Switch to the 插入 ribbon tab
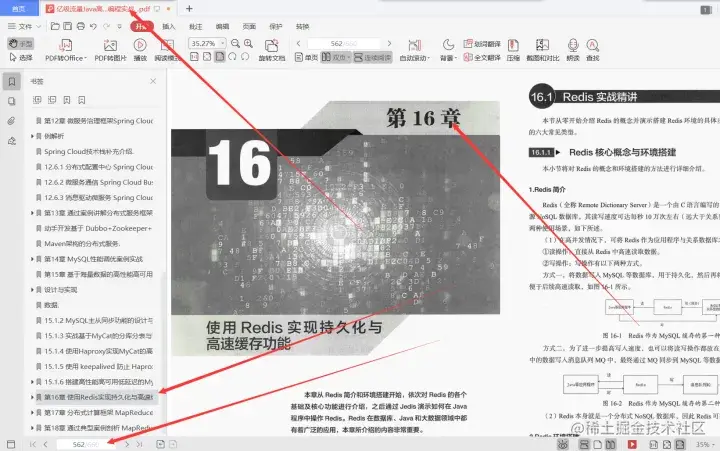The width and height of the screenshot is (720, 451). click(169, 27)
